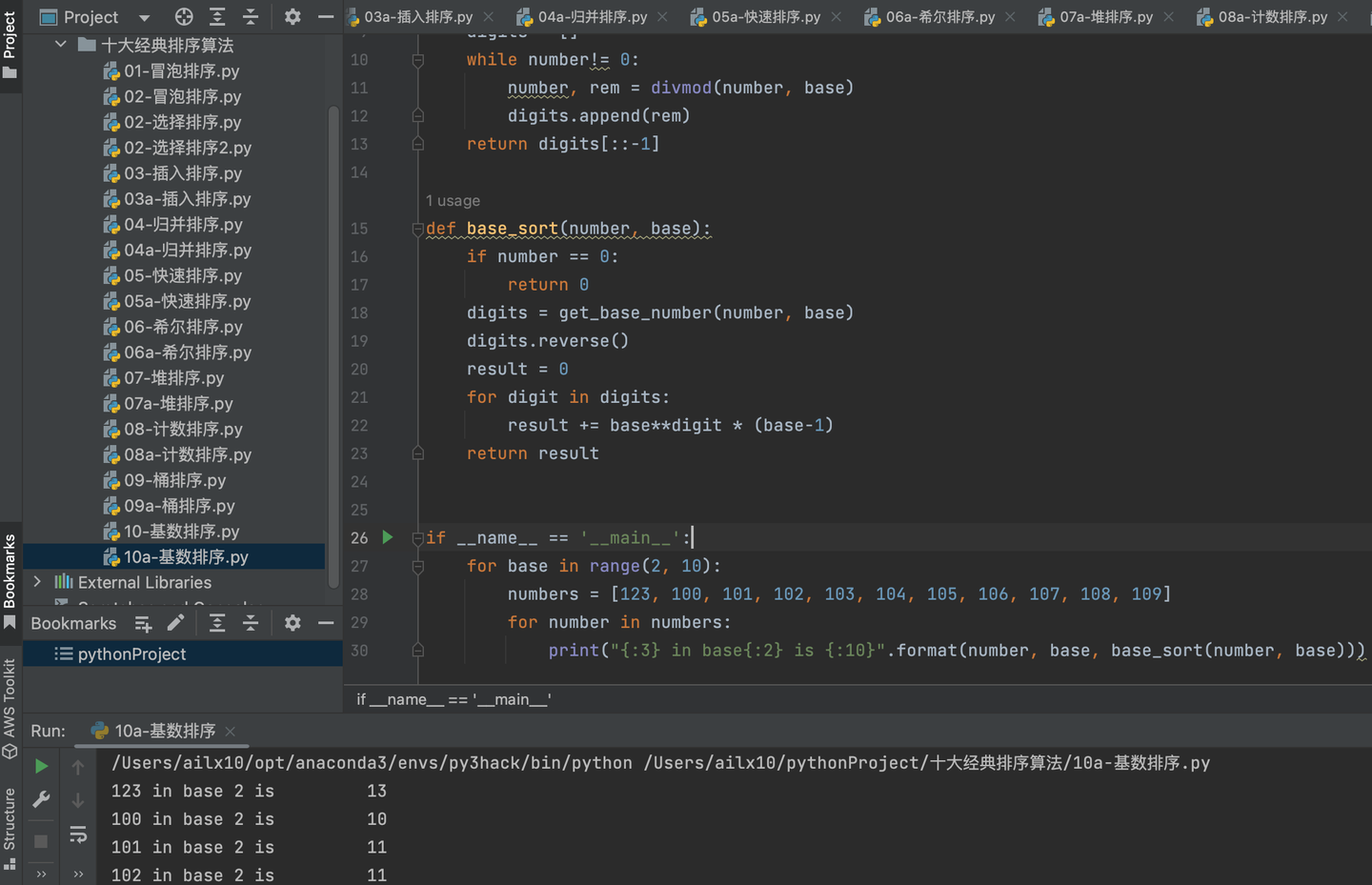The image size is (1372, 885).
Task: Locate the current file in Project tree
Action: pos(184,17)
